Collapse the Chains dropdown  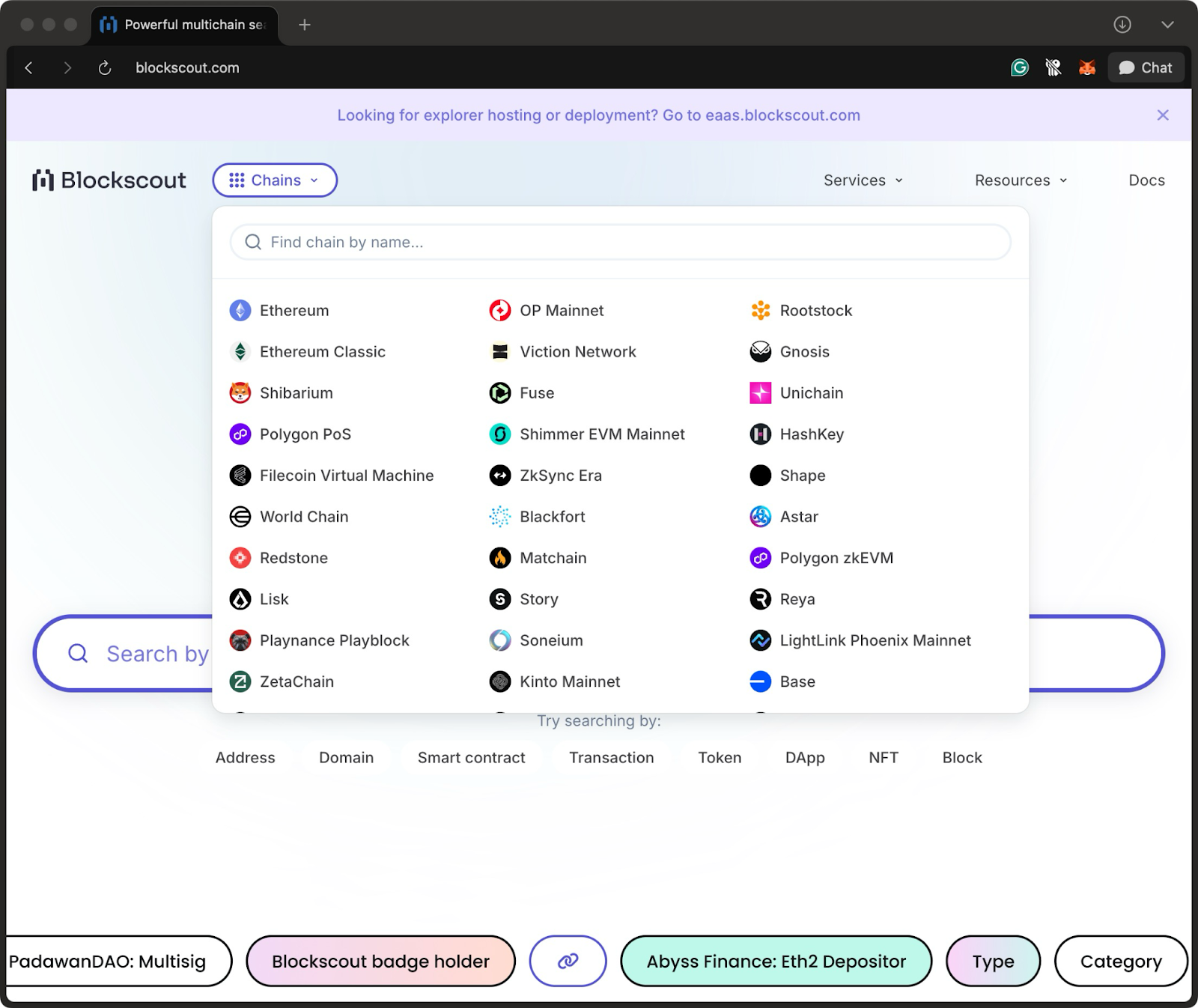(x=275, y=180)
